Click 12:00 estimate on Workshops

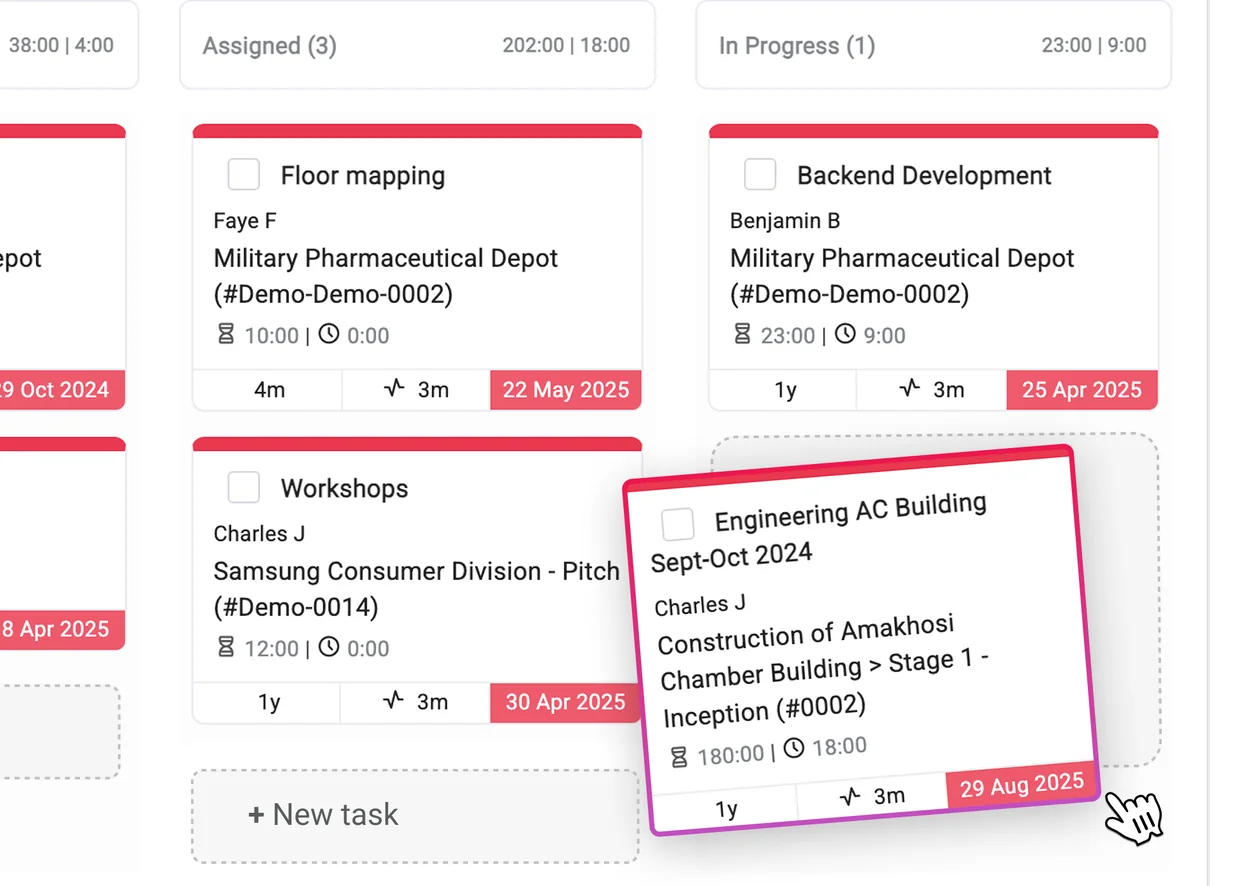coord(271,648)
